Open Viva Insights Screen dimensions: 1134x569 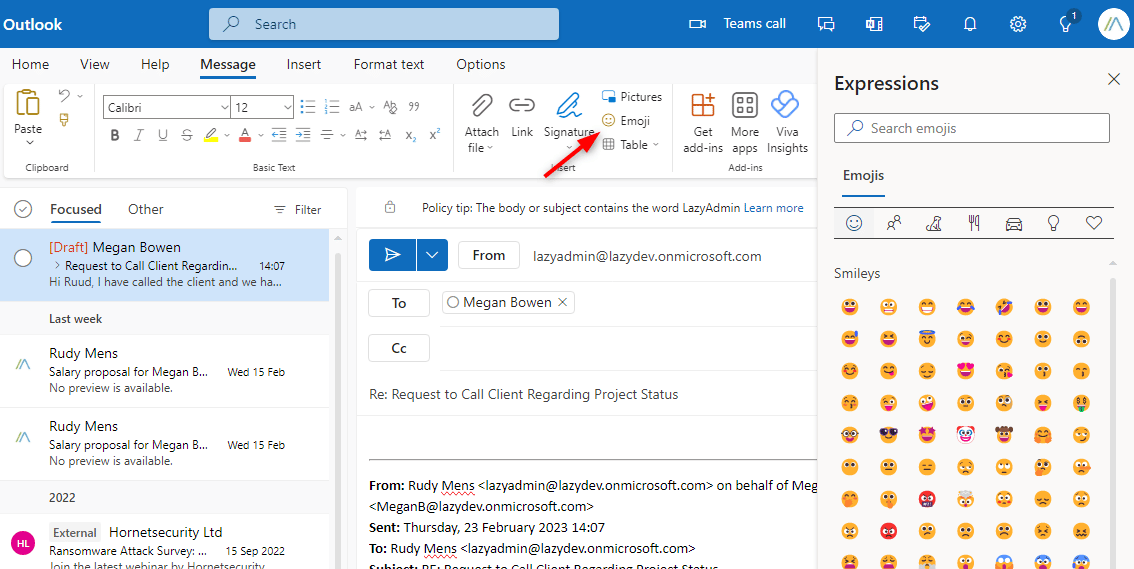click(x=786, y=122)
